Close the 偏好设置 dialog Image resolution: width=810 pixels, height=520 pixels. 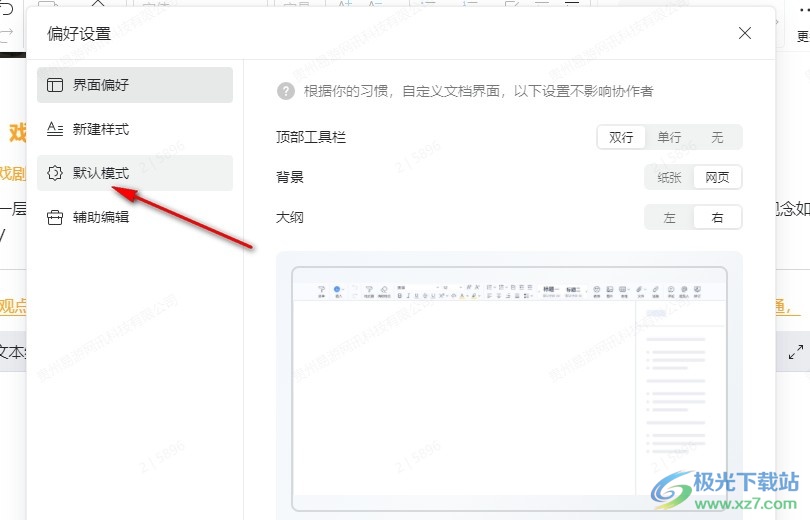click(x=744, y=34)
